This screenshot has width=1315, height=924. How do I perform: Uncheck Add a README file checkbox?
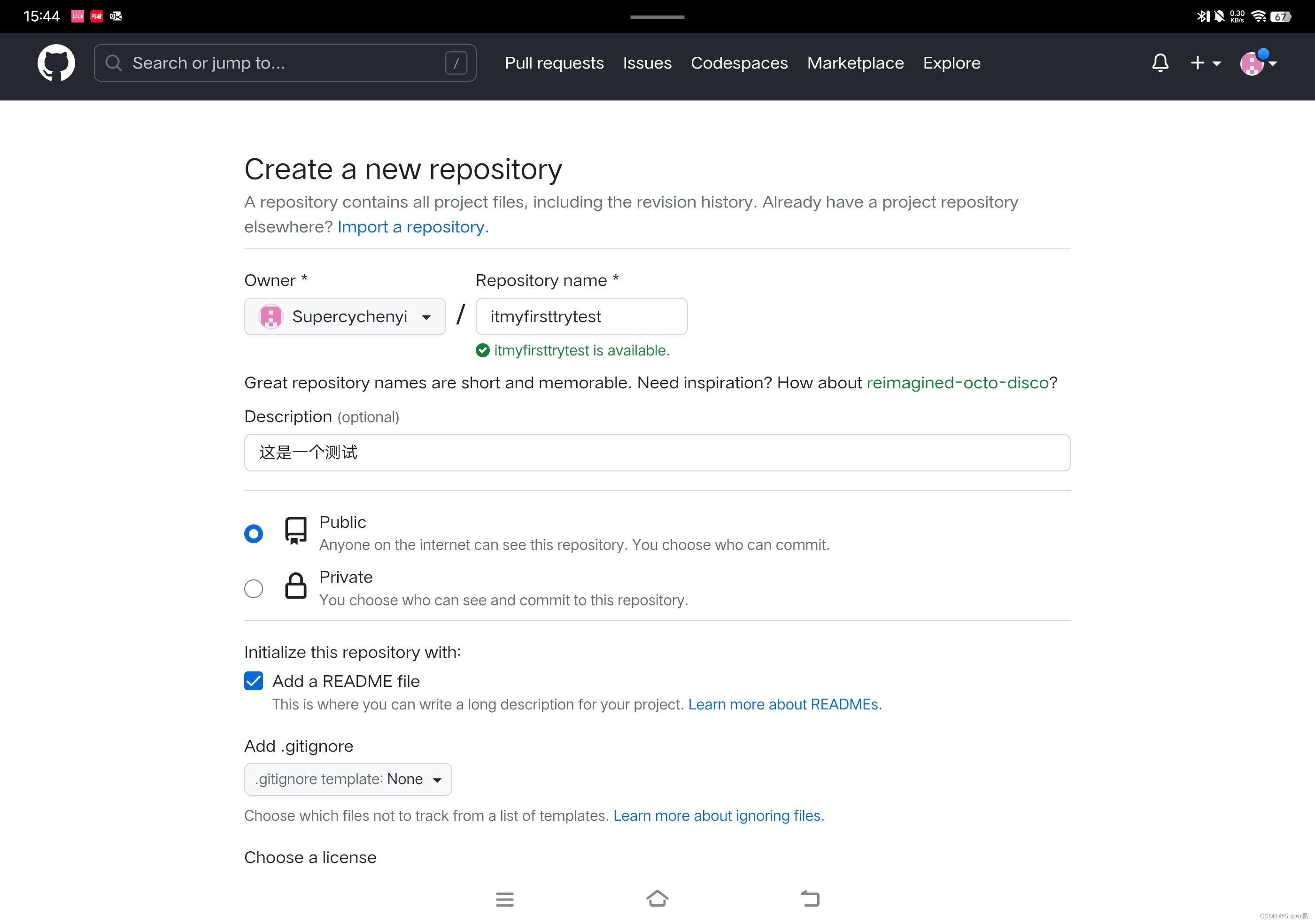[253, 681]
